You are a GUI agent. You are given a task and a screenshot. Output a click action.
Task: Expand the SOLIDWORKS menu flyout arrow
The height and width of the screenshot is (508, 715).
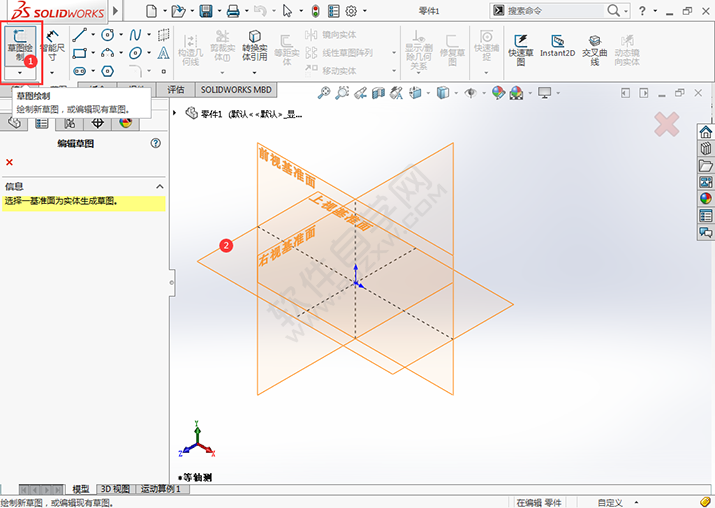coord(116,10)
